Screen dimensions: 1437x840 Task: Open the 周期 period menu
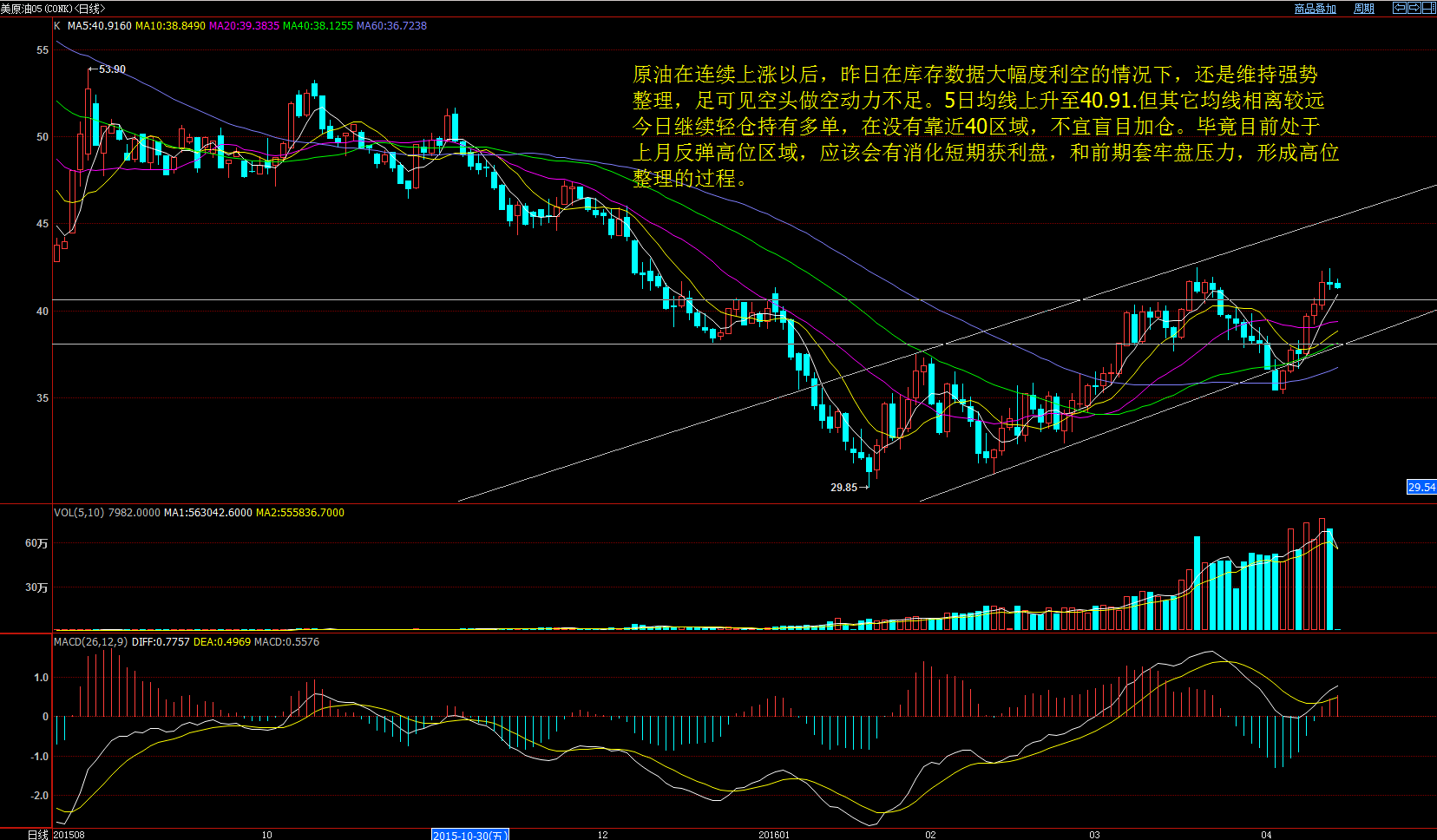(1364, 9)
